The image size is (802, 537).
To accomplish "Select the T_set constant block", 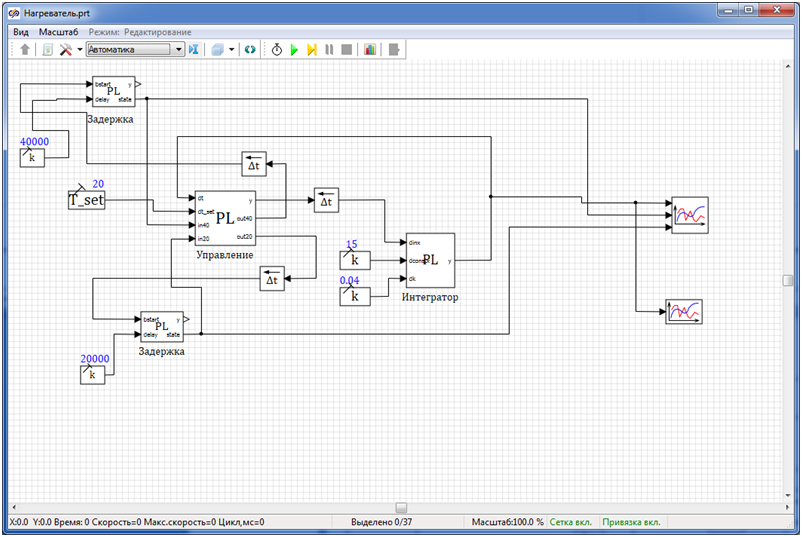I will coord(86,200).
